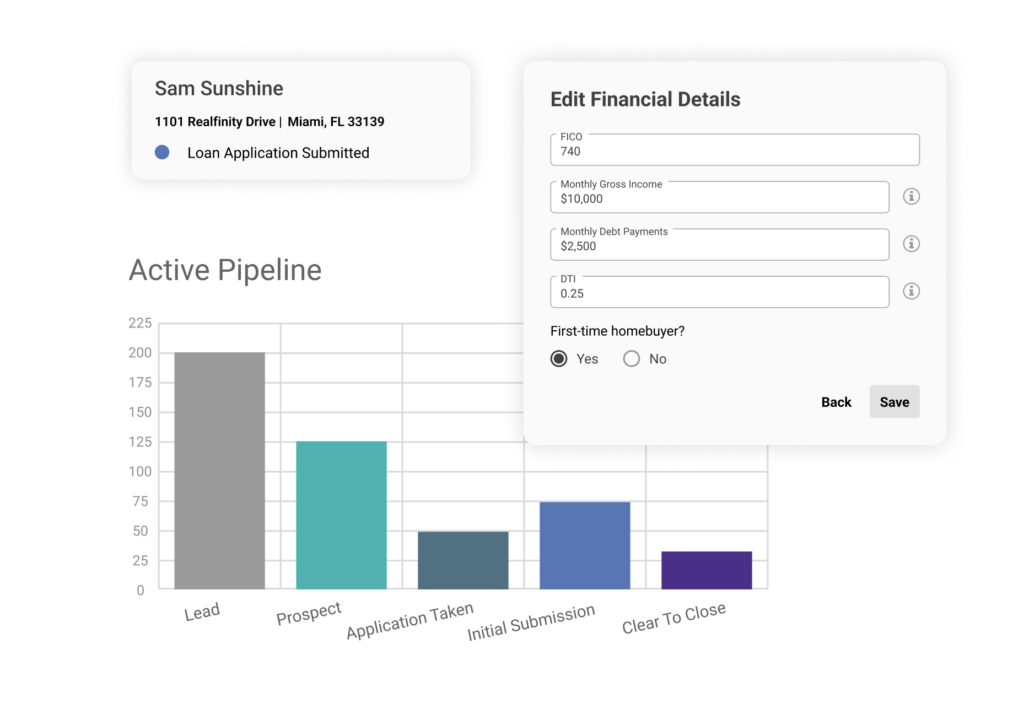Viewport: 1024px width, 703px height.
Task: Click the blue Loan Application Submitted status dot
Action: coord(162,152)
